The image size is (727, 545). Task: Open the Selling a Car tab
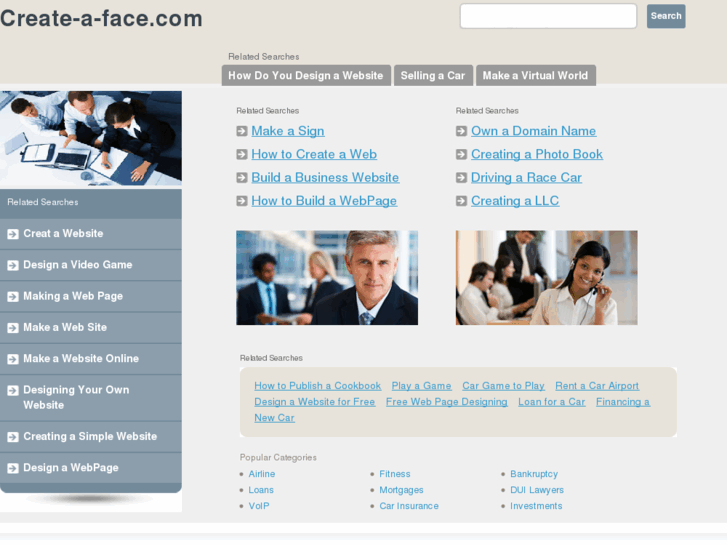tap(433, 76)
